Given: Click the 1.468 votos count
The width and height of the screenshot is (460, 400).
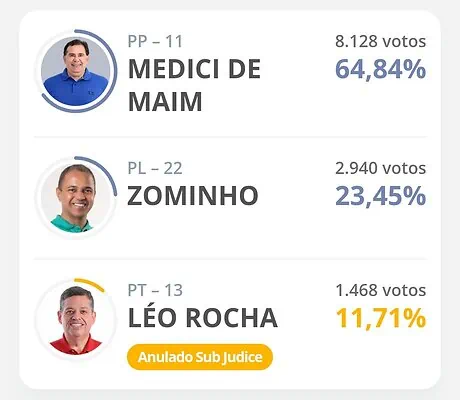Looking at the screenshot, I should (380, 290).
